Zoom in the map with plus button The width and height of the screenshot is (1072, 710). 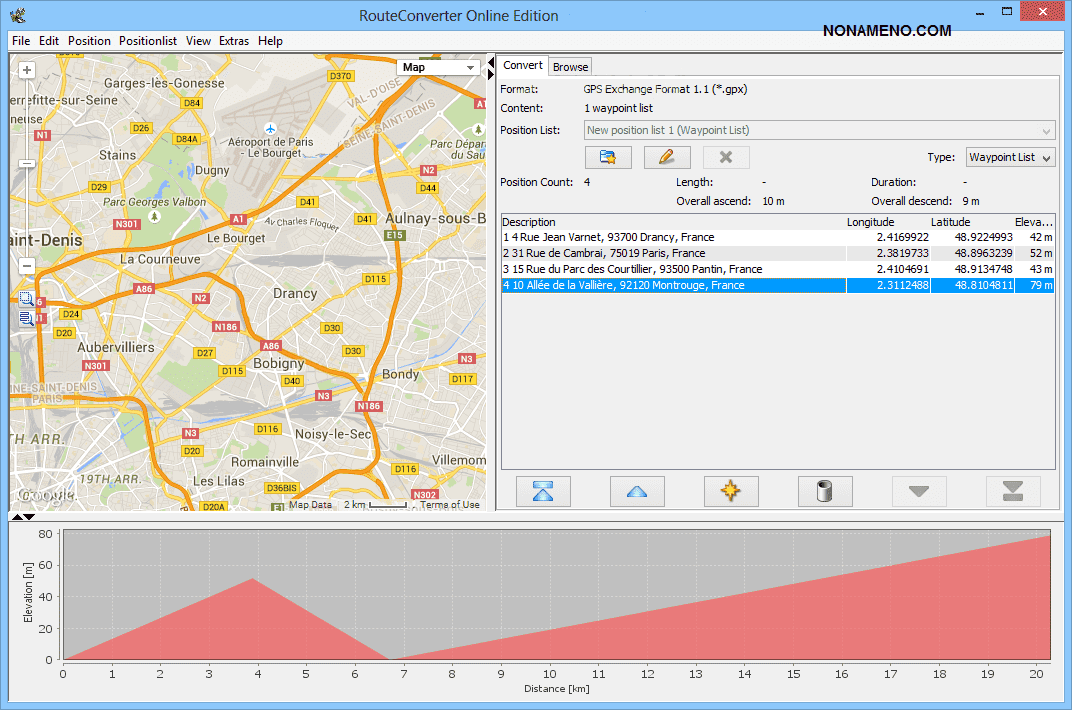tap(27, 70)
